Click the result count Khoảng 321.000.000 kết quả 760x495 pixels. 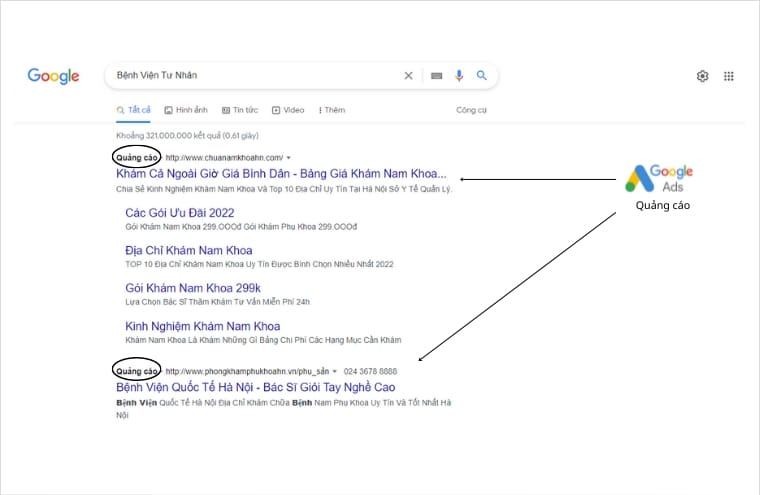click(187, 136)
